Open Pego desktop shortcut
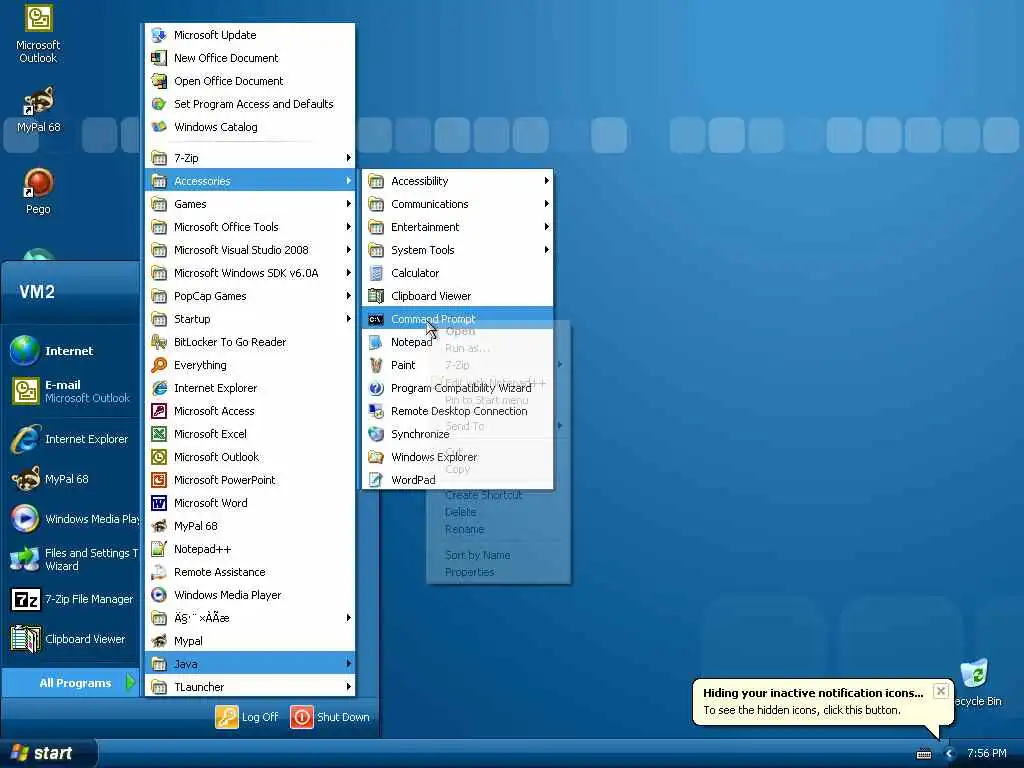1024x768 pixels. pyautogui.click(x=38, y=191)
